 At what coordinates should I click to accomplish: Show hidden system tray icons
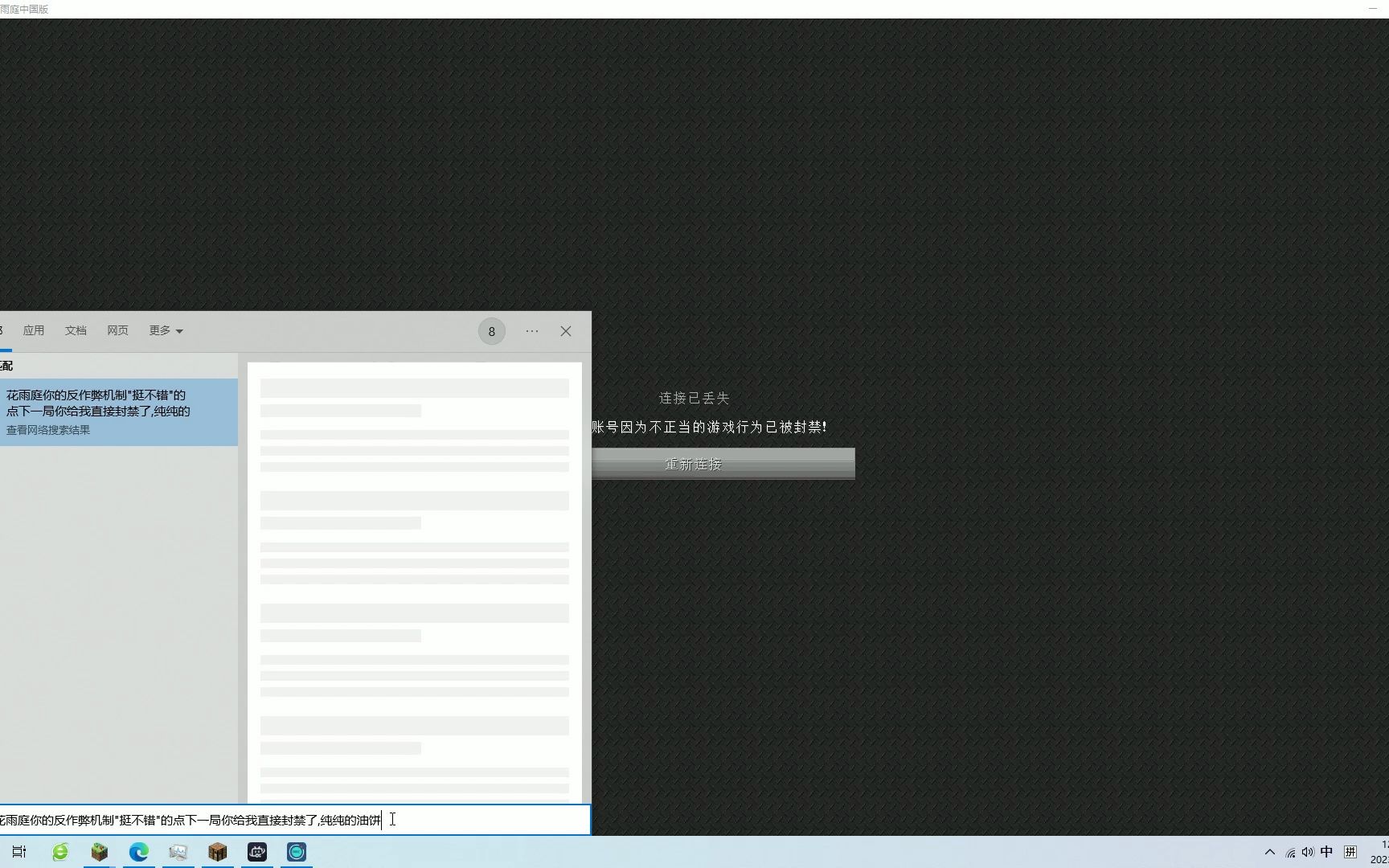(1270, 852)
